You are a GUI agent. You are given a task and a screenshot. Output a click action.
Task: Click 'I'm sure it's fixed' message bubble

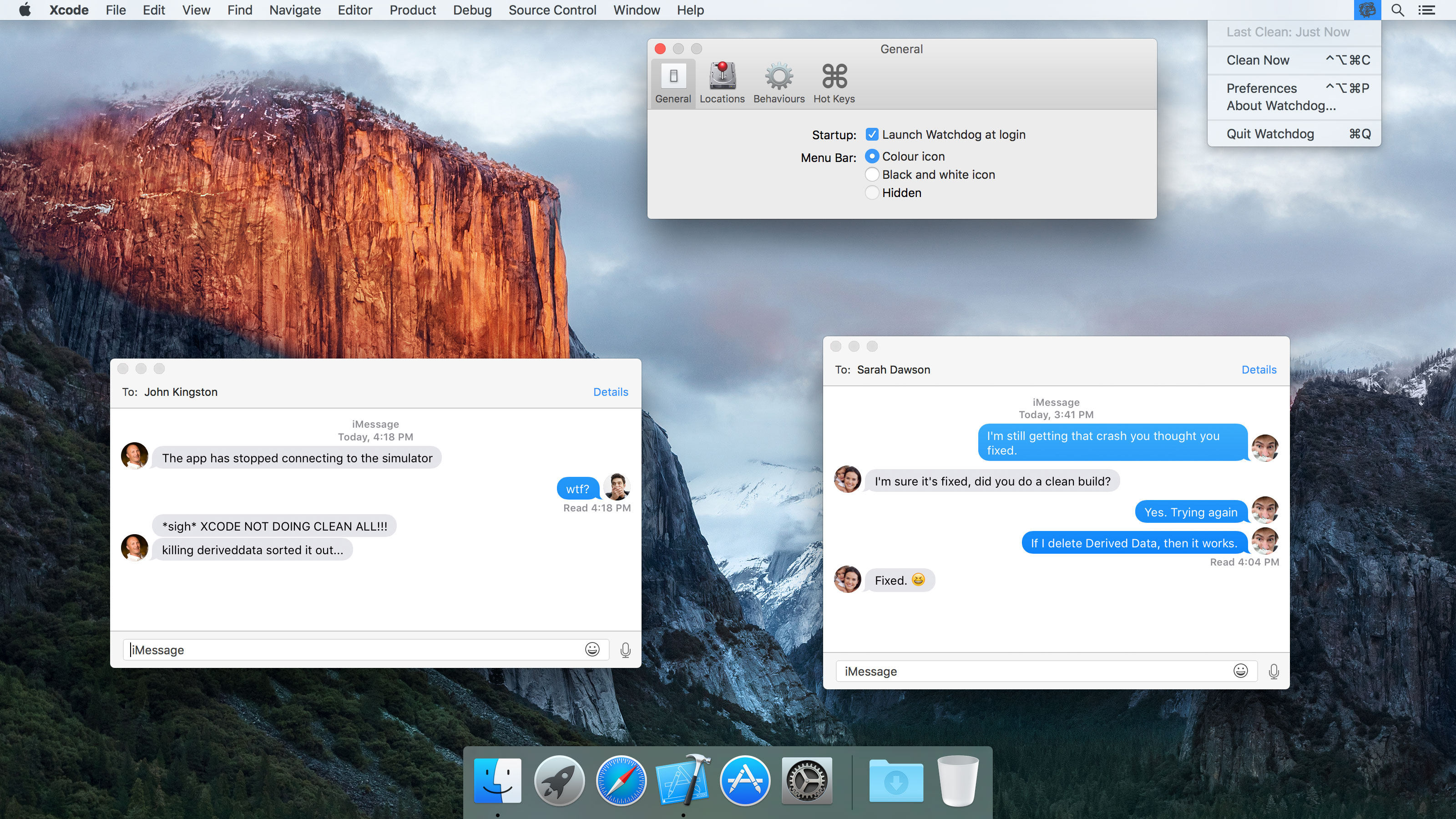(992, 481)
